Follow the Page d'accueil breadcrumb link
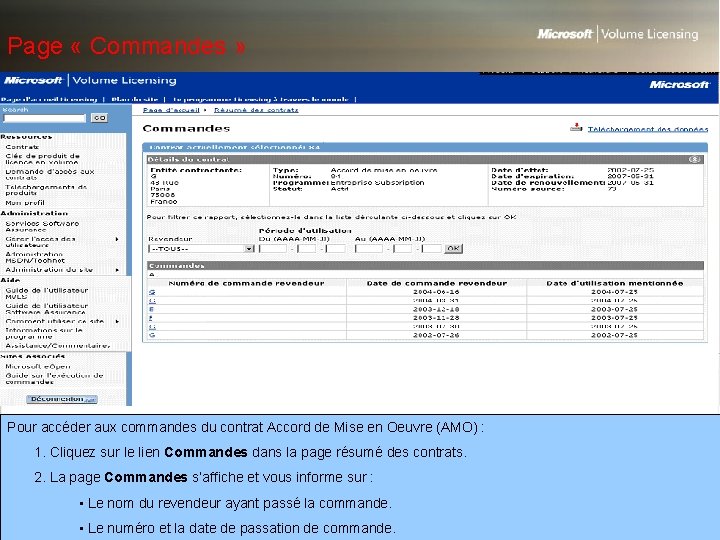The height and width of the screenshot is (540, 720). pyautogui.click(x=171, y=110)
